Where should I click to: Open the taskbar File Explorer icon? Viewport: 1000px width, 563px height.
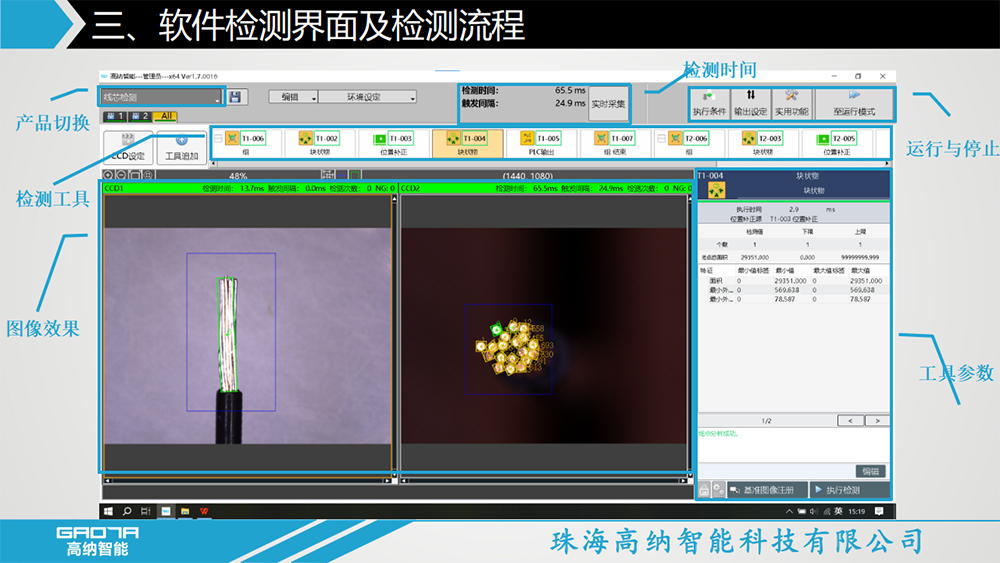pyautogui.click(x=185, y=511)
